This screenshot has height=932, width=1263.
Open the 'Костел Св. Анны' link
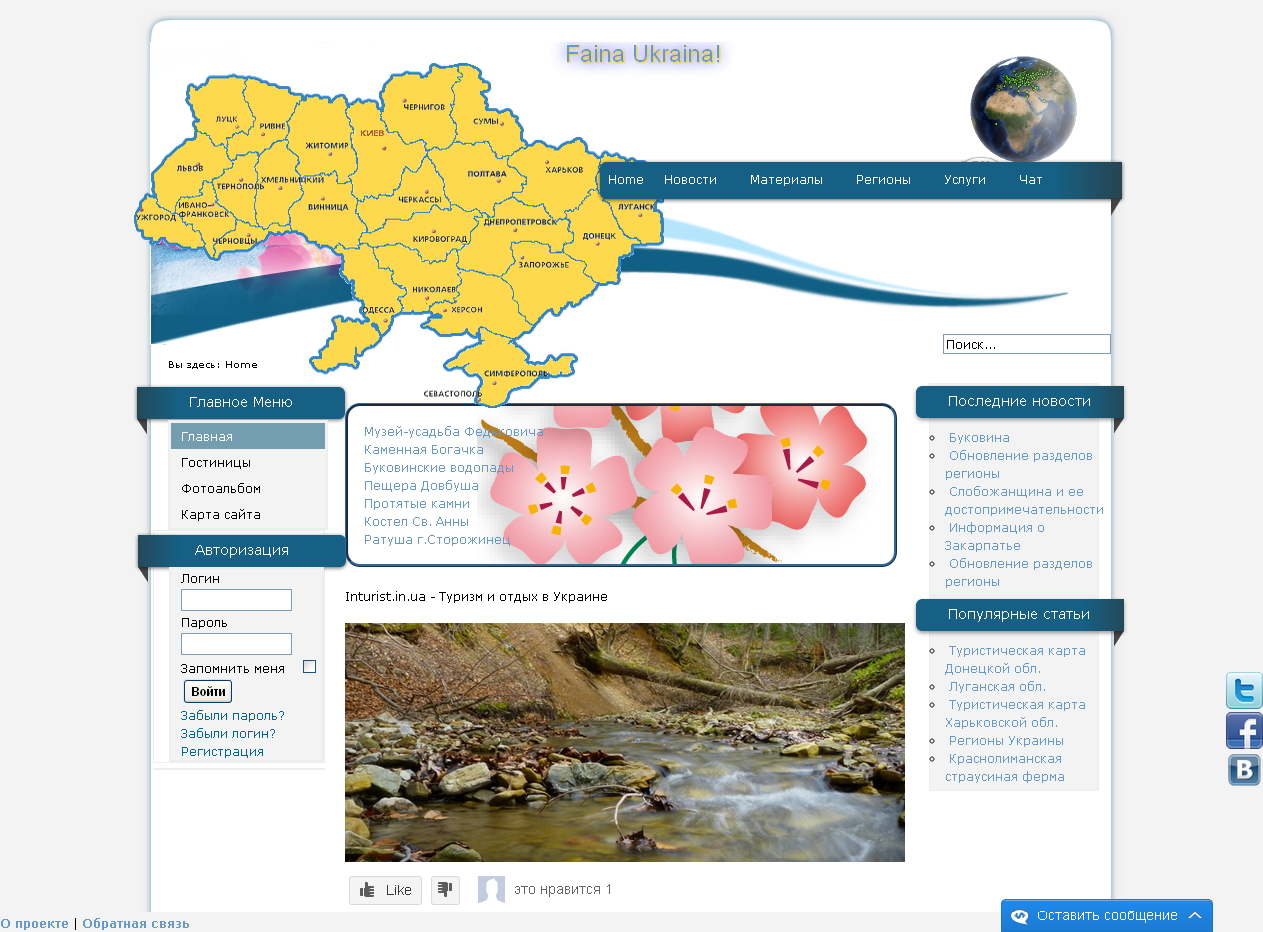[416, 522]
